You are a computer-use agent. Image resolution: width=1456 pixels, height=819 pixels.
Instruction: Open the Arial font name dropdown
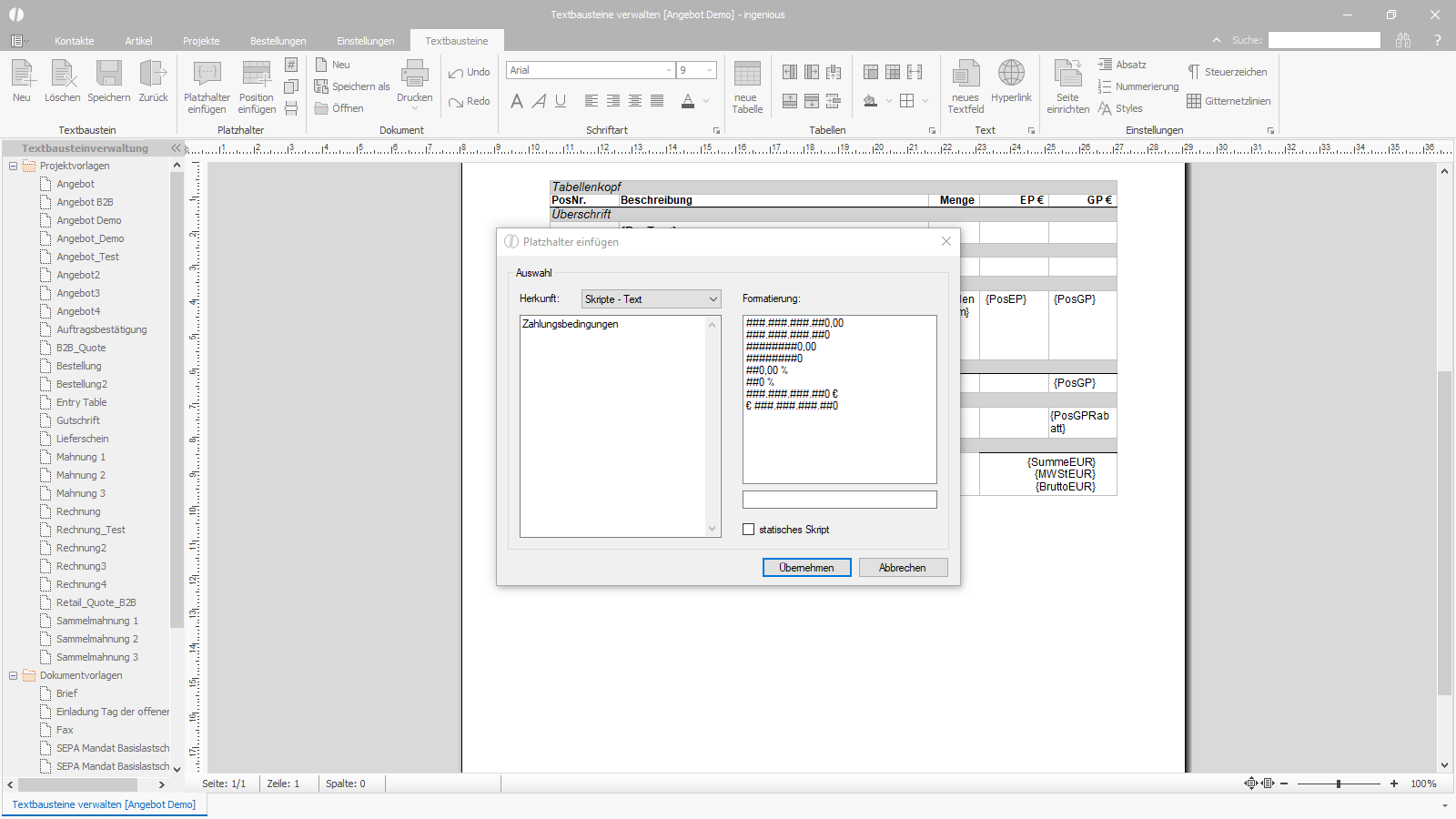[x=591, y=70]
